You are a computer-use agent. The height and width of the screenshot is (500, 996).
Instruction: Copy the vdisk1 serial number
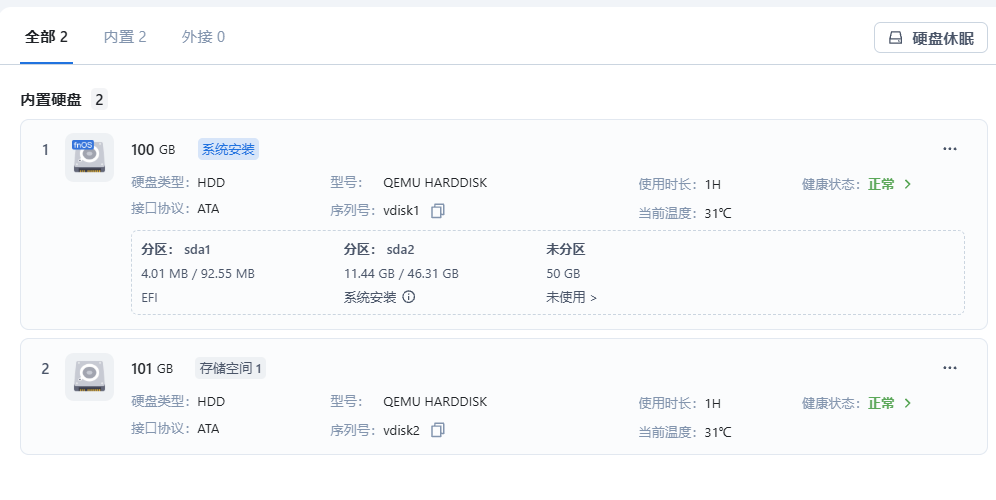tap(438, 211)
